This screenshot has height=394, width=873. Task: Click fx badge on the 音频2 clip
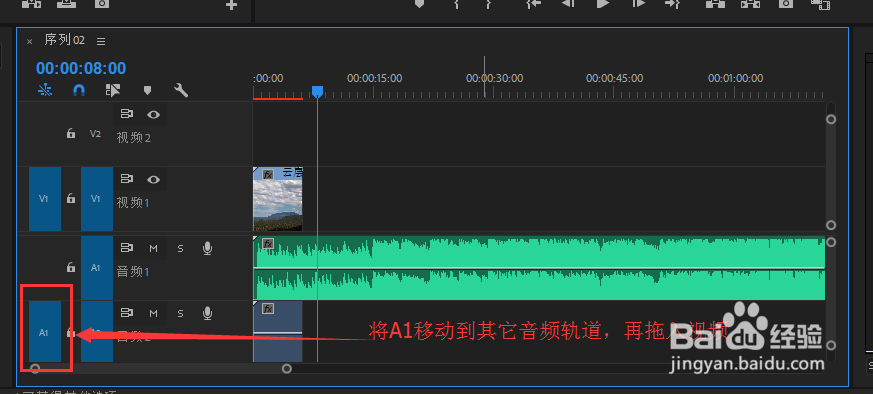[x=268, y=308]
